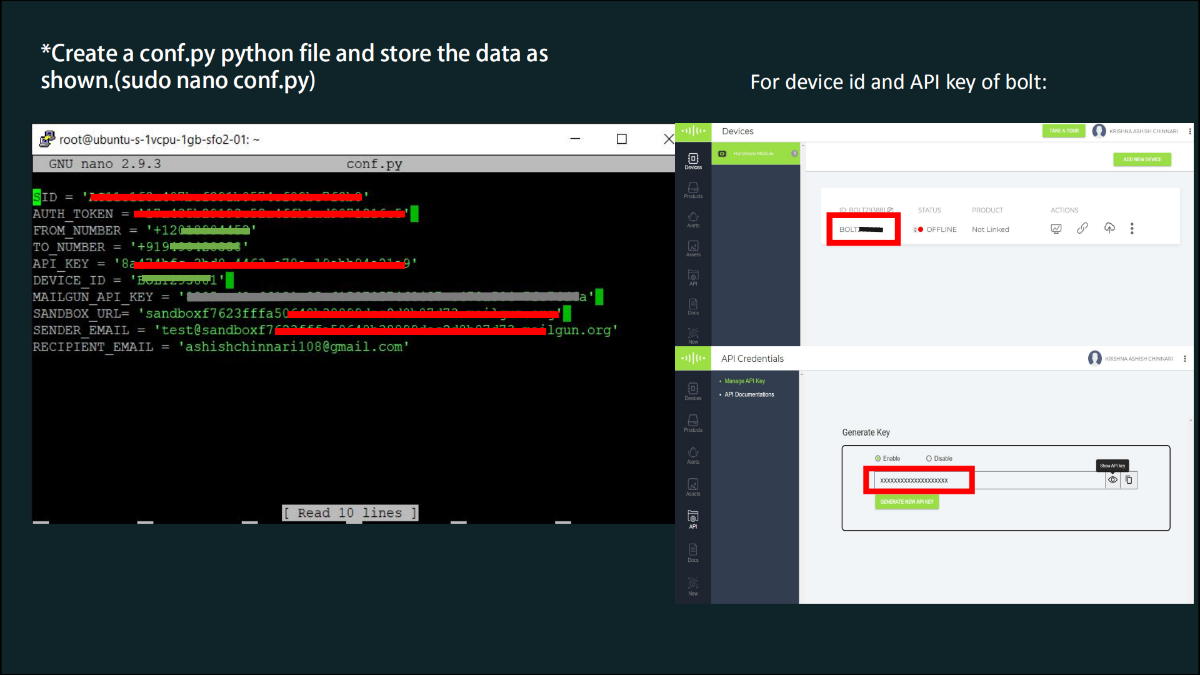The width and height of the screenshot is (1200, 675).
Task: Open API in the Devices page sidebar
Action: tap(693, 278)
